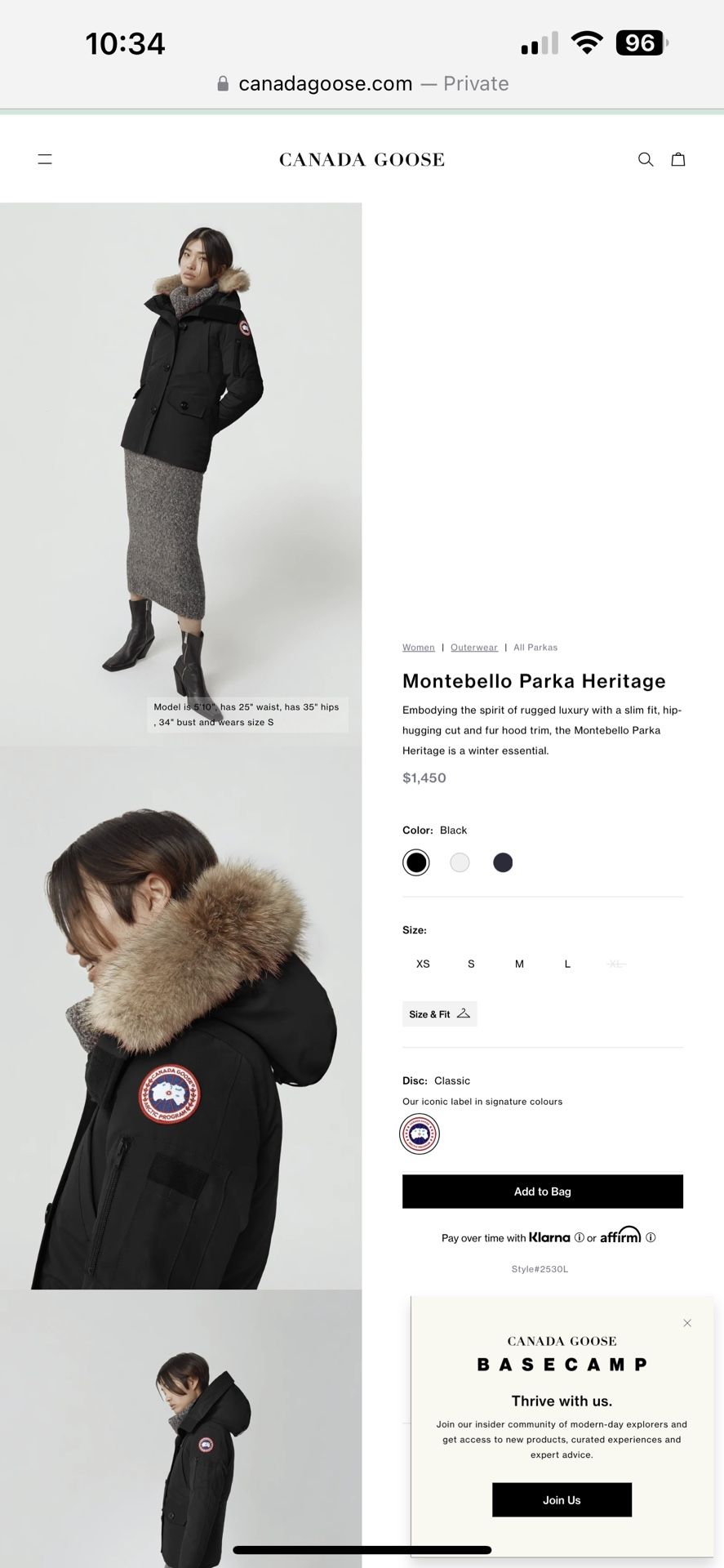Open the shopping bag icon
Viewport: 724px width, 1568px height.
(x=678, y=159)
